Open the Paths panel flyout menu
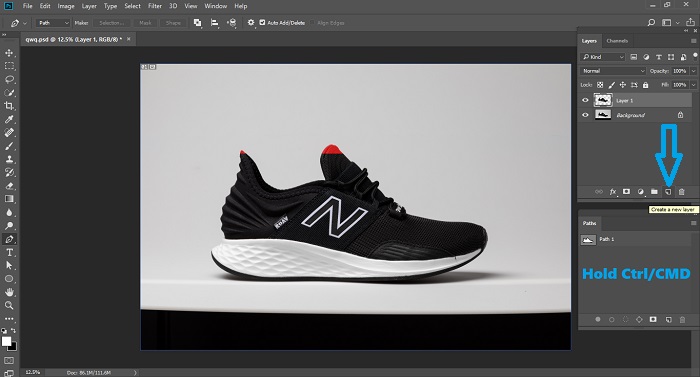 (693, 223)
